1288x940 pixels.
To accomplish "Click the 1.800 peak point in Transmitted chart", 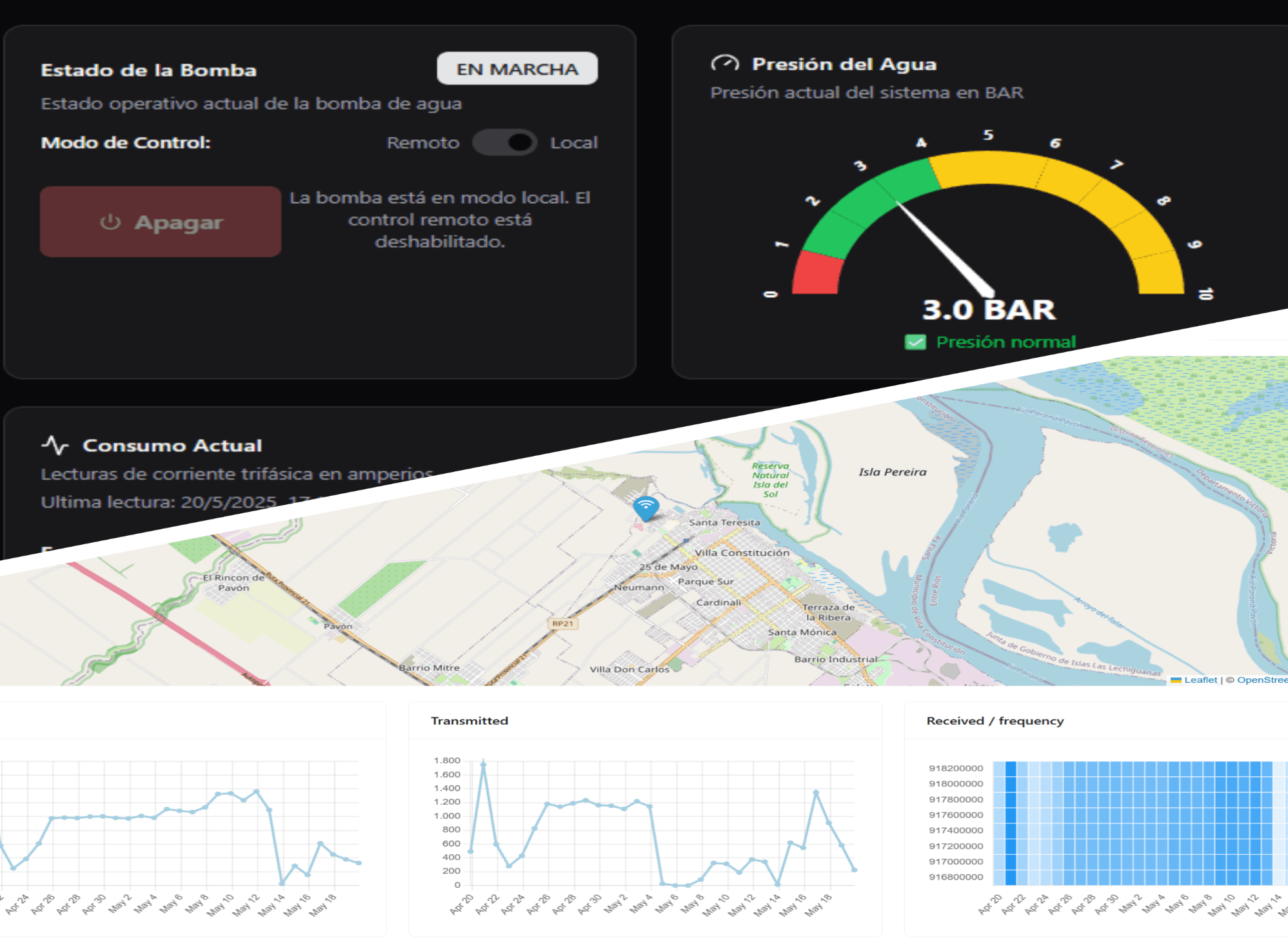I will (483, 765).
